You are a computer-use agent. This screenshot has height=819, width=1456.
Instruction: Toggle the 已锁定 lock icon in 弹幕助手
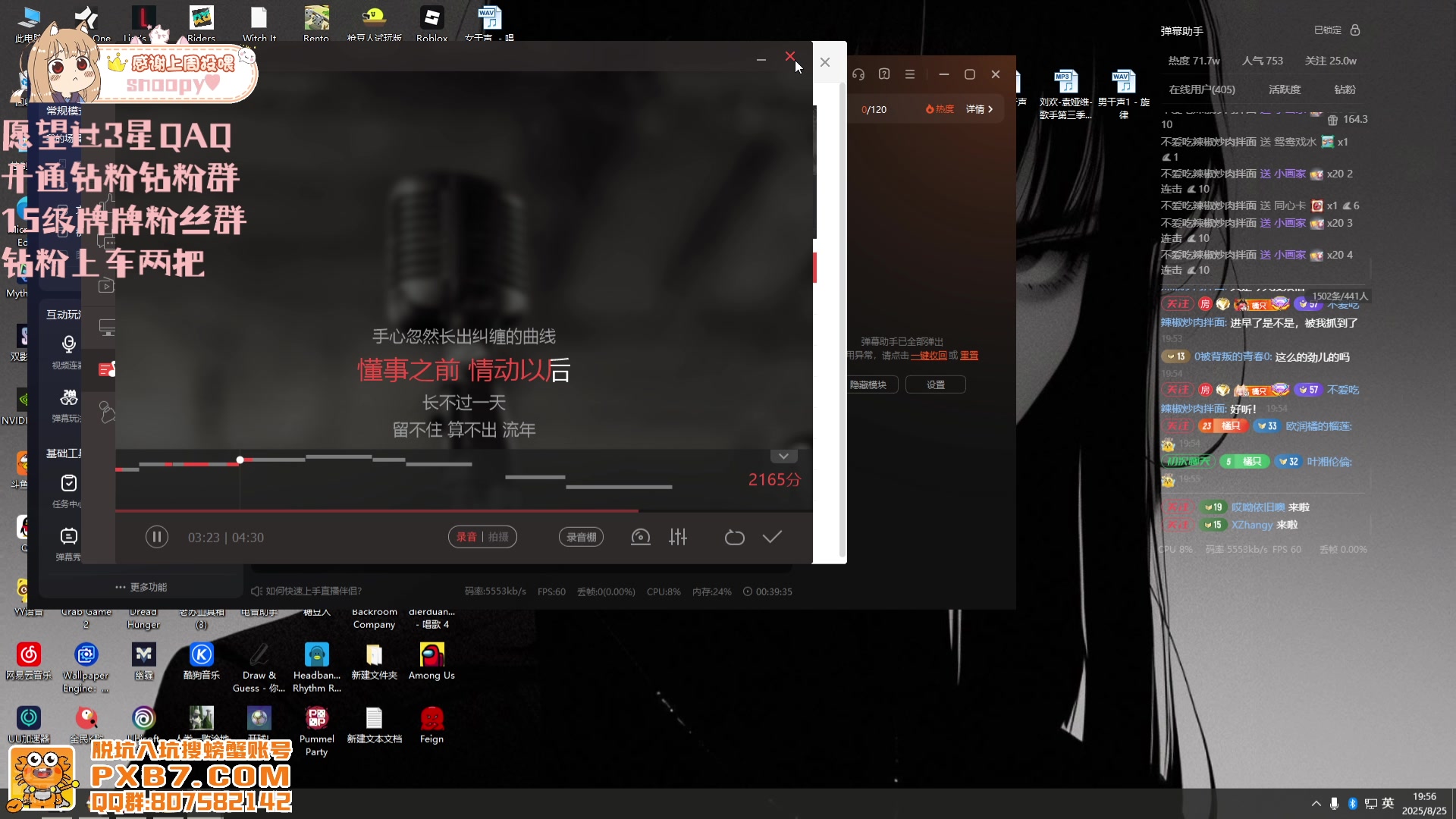(x=1355, y=30)
